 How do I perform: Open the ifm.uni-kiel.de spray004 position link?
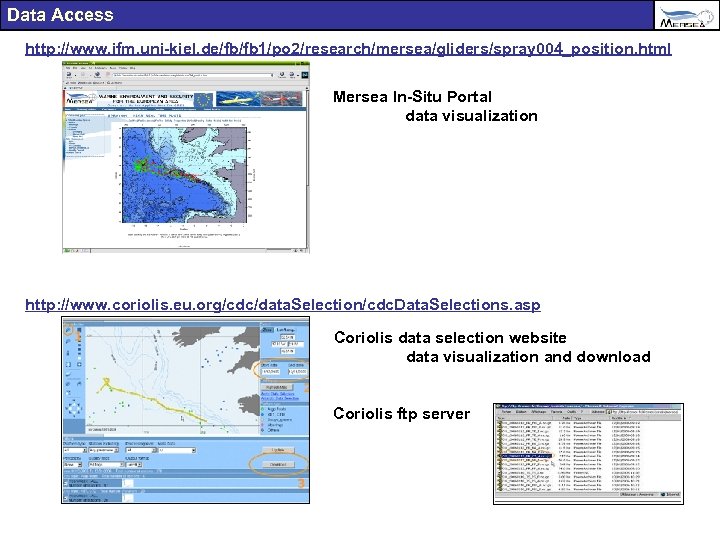(348, 49)
